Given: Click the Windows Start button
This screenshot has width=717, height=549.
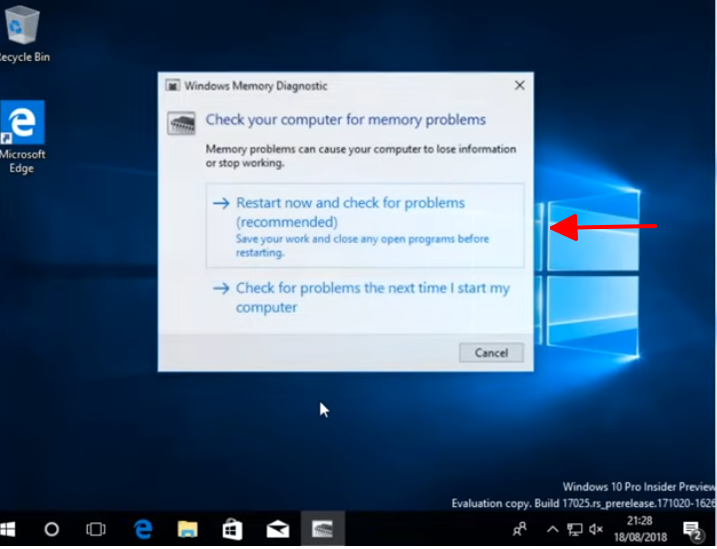Looking at the screenshot, I should click(x=10, y=528).
